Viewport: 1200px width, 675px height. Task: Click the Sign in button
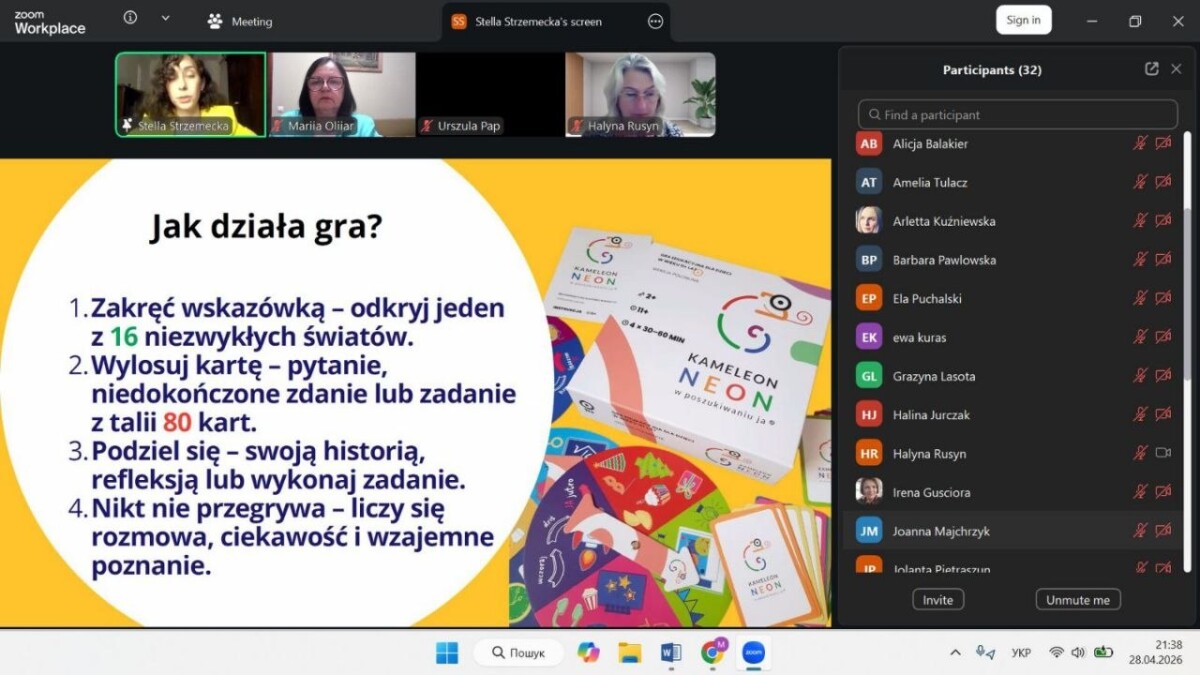coord(1023,20)
